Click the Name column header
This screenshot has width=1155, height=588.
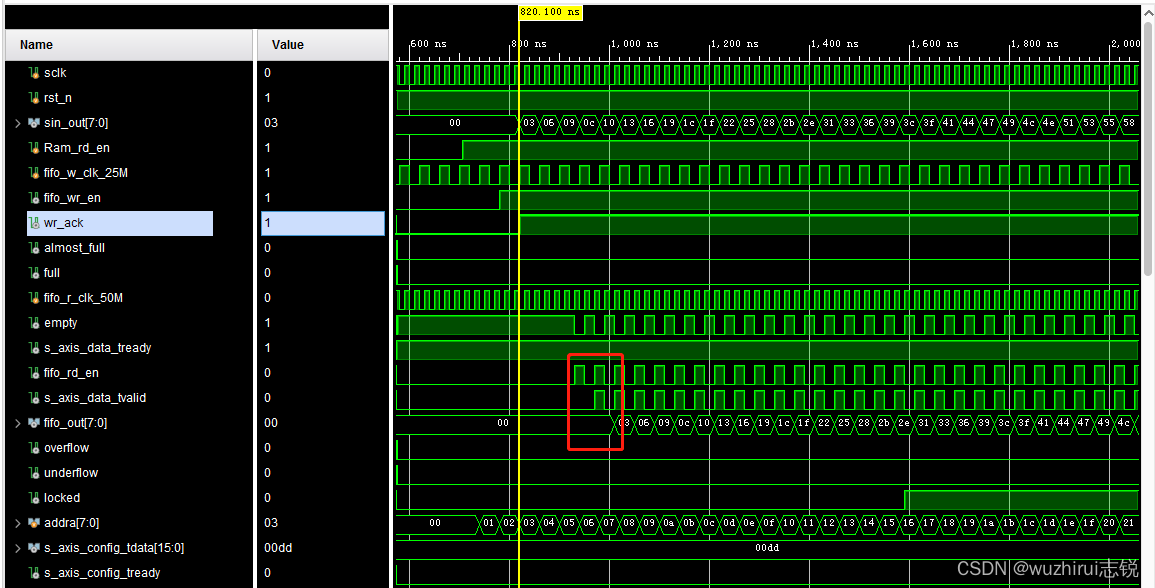129,45
